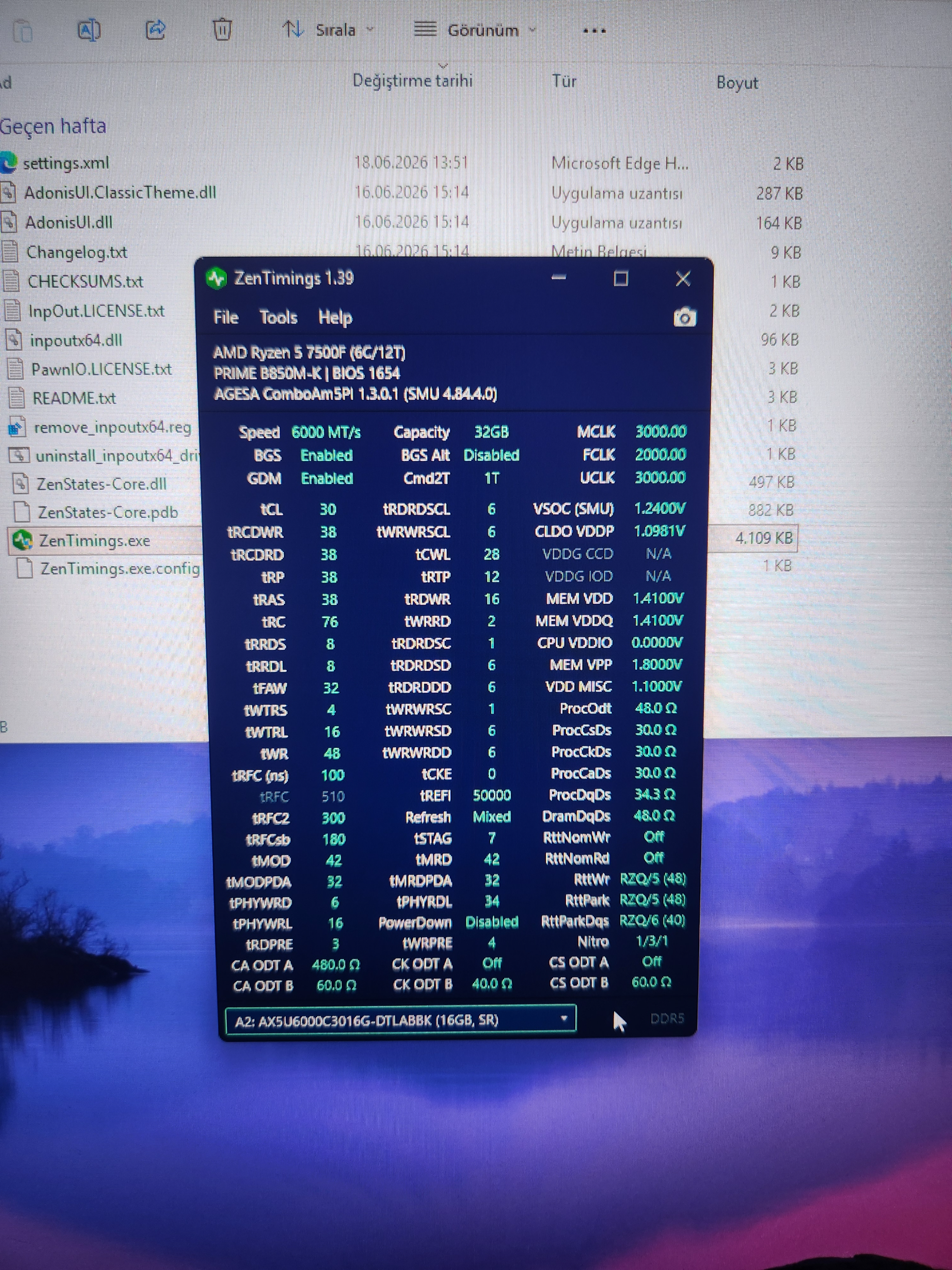This screenshot has height=1270, width=952.
Task: Click the Refresh value Mixed
Action: coord(492,817)
